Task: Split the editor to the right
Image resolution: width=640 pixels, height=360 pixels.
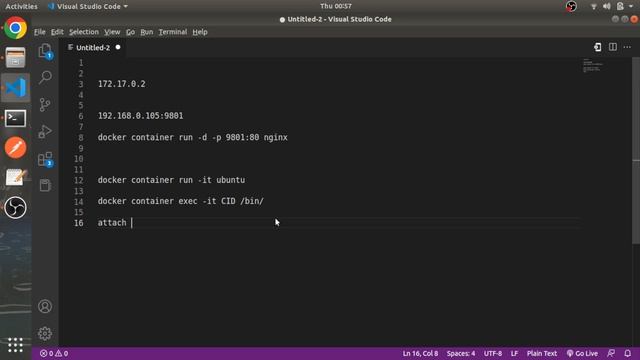Action: (x=613, y=47)
